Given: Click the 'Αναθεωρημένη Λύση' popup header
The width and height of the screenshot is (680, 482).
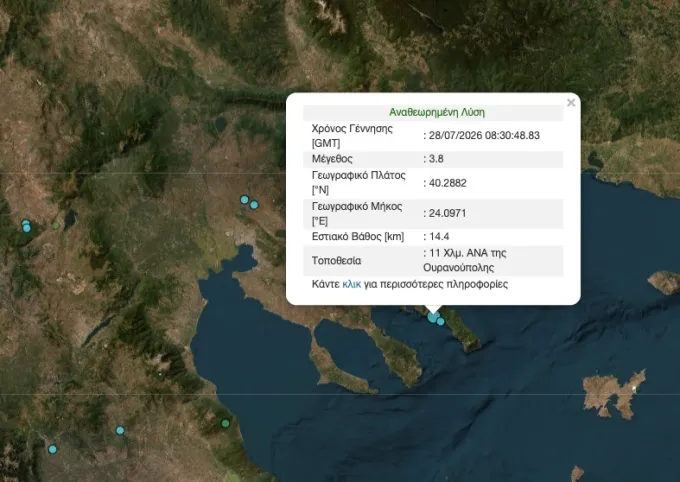Looking at the screenshot, I should (437, 112).
